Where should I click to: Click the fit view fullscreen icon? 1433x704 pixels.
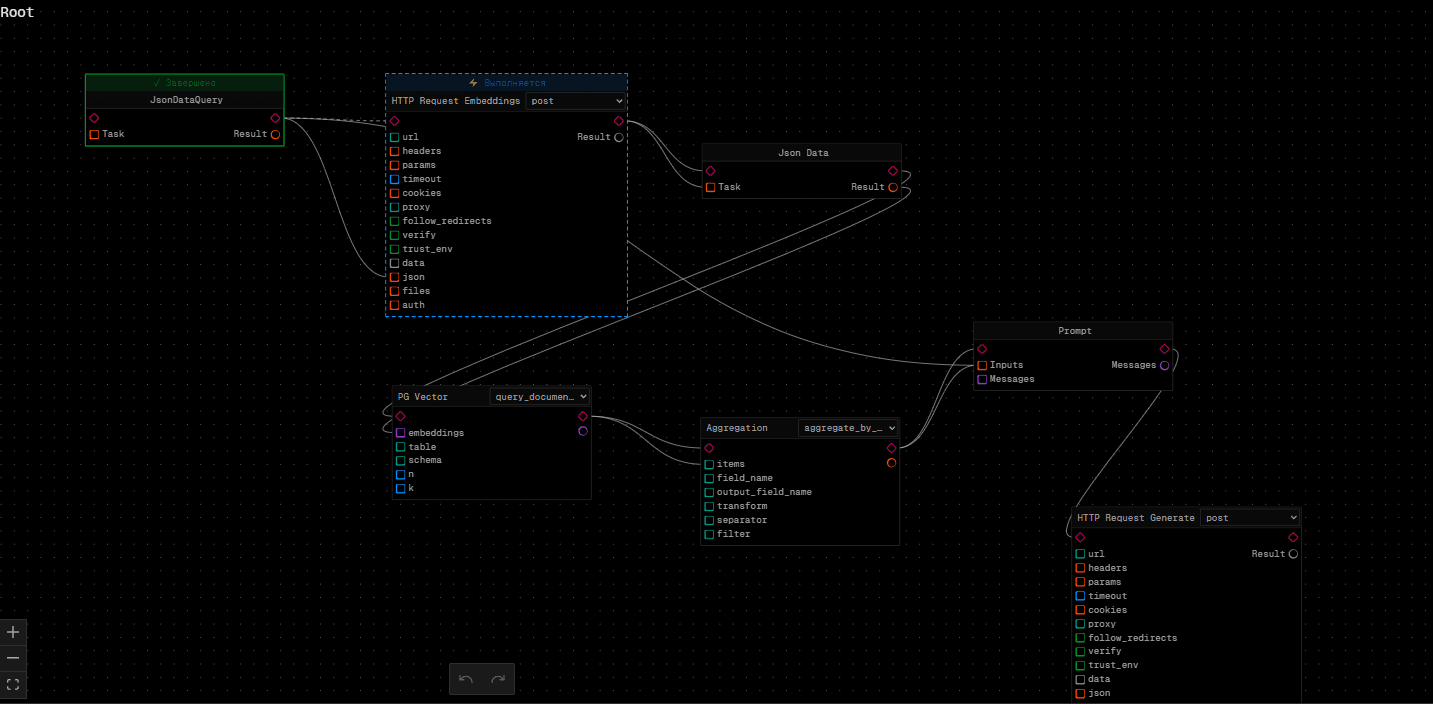[13, 685]
